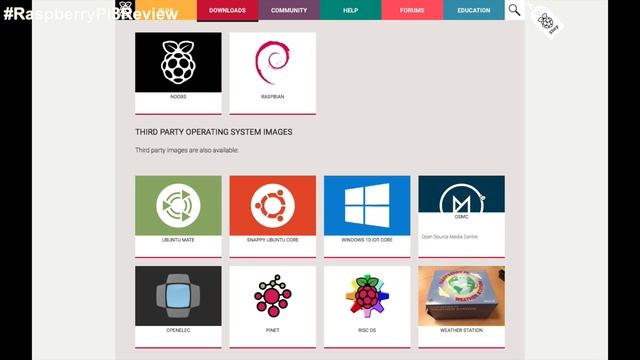
Task: Click the magnifier search icon
Action: point(514,10)
